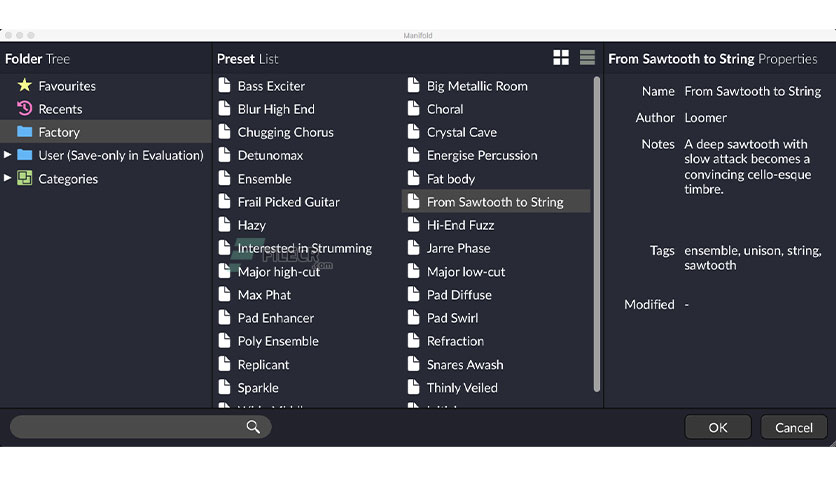Click the Favourites star icon

tap(25, 85)
